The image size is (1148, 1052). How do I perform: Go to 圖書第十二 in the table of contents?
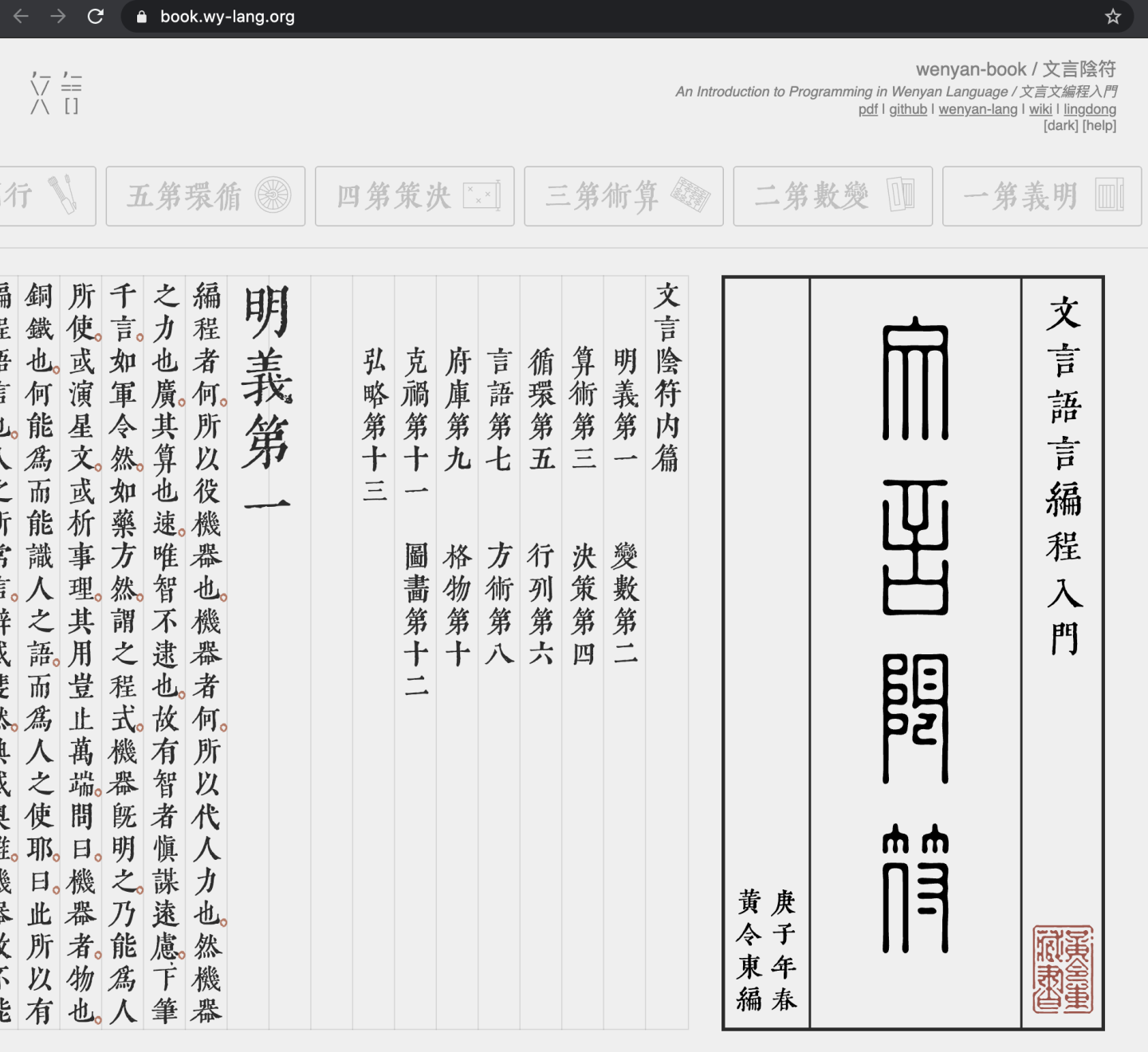click(x=416, y=619)
